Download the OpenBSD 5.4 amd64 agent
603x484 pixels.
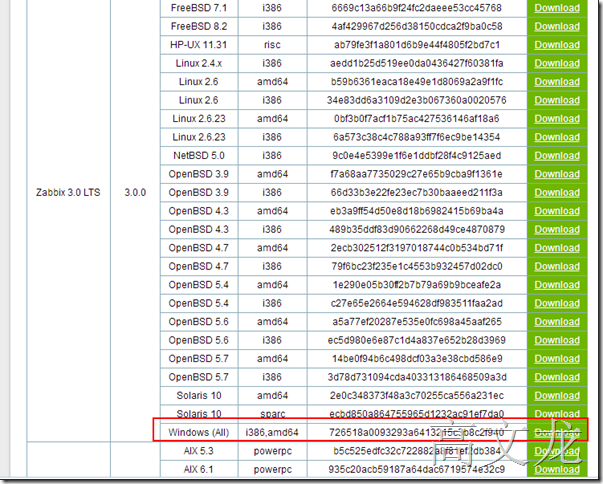tap(557, 285)
